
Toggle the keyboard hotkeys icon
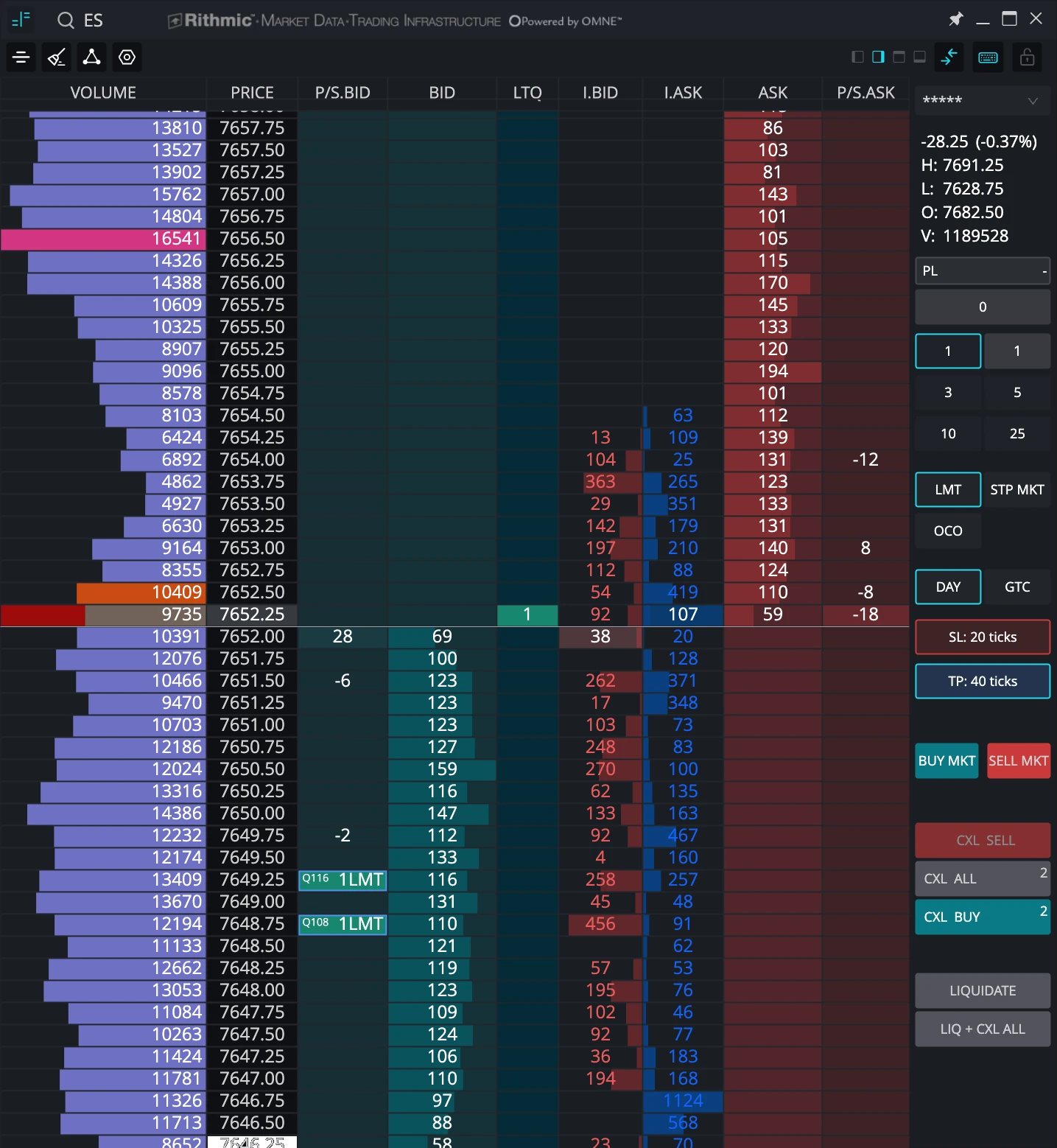988,57
